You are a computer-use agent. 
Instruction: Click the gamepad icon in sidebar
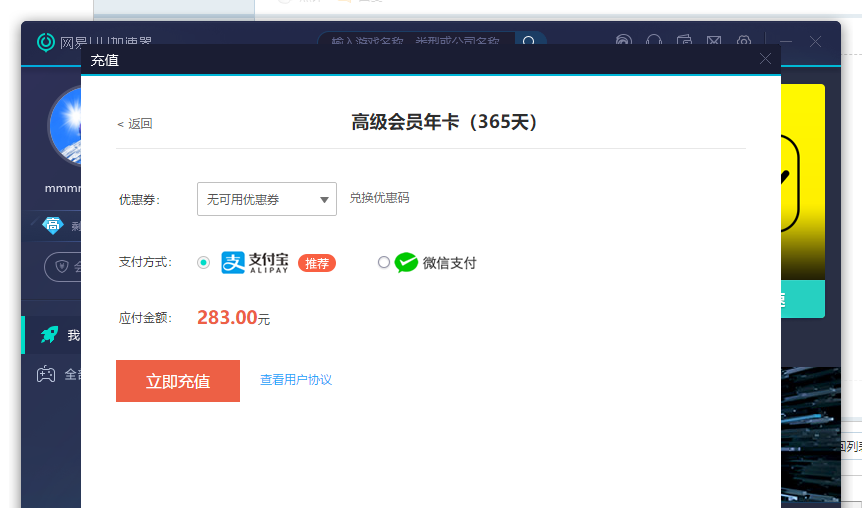pyautogui.click(x=47, y=374)
